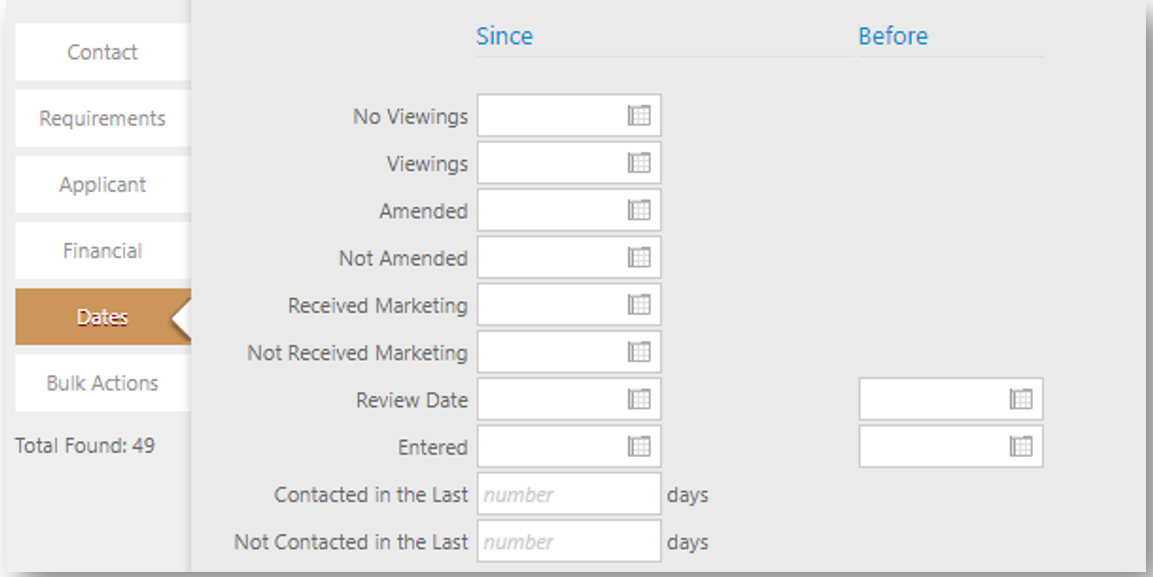Image resolution: width=1153 pixels, height=577 pixels.
Task: Select the Applicant tab
Action: point(102,185)
